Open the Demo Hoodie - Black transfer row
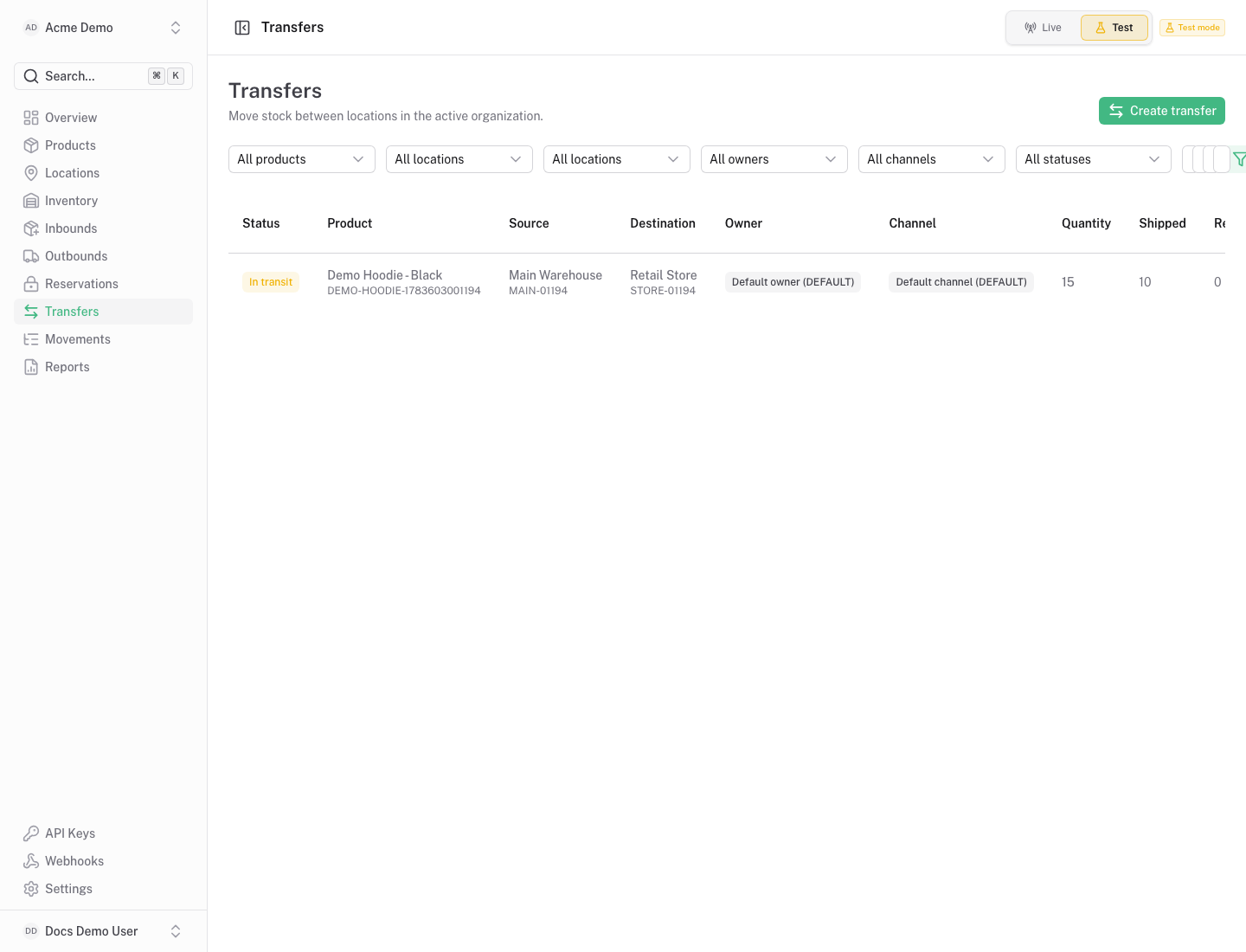The width and height of the screenshot is (1246, 952). click(727, 282)
